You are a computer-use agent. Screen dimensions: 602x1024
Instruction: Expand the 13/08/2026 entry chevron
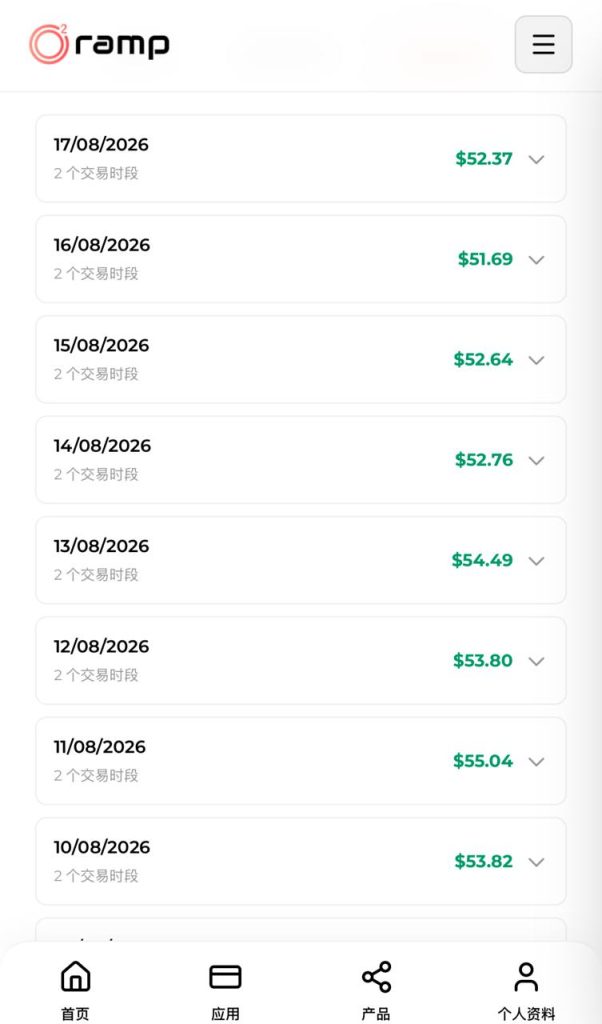(x=536, y=561)
